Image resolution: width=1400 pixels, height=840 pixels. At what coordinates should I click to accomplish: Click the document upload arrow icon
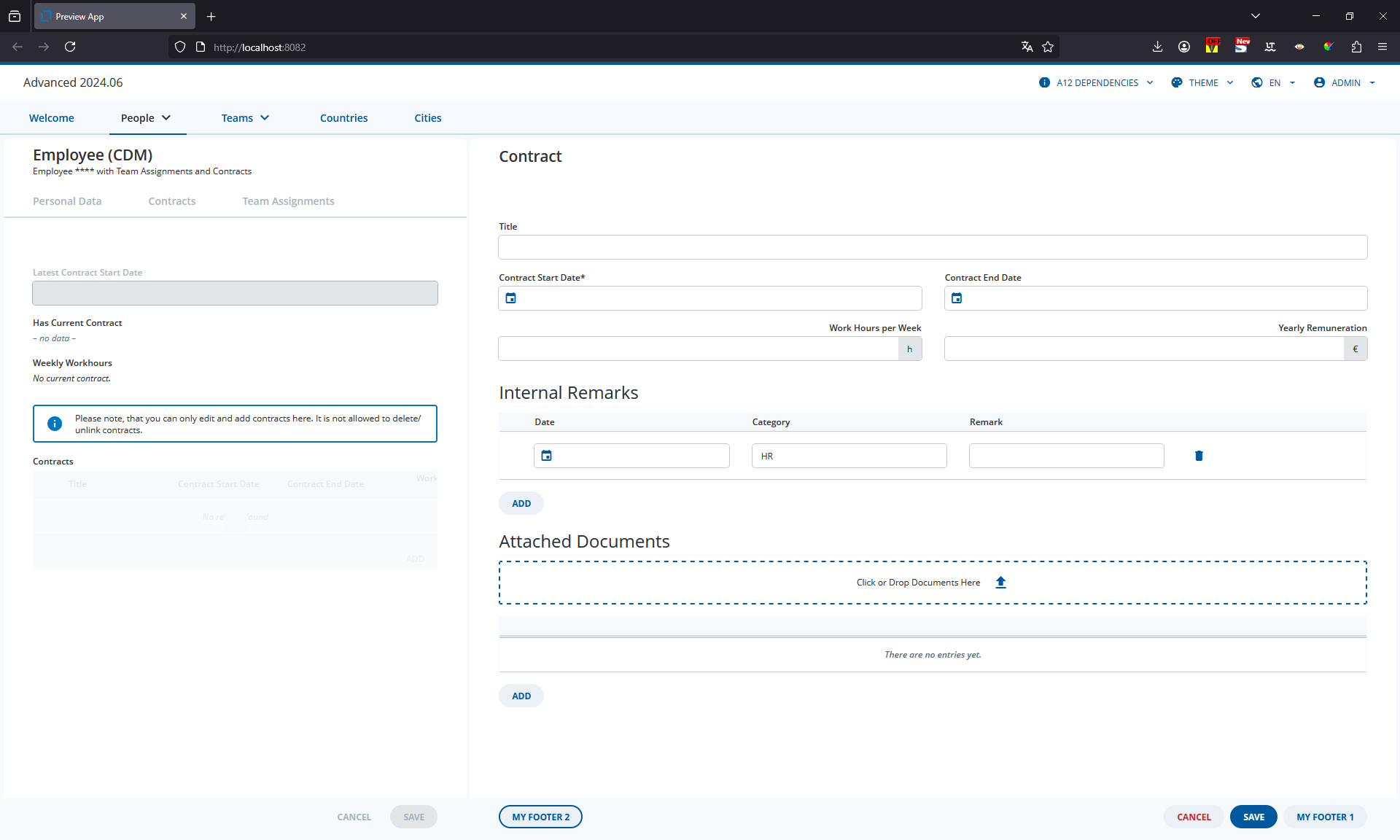pos(1001,582)
